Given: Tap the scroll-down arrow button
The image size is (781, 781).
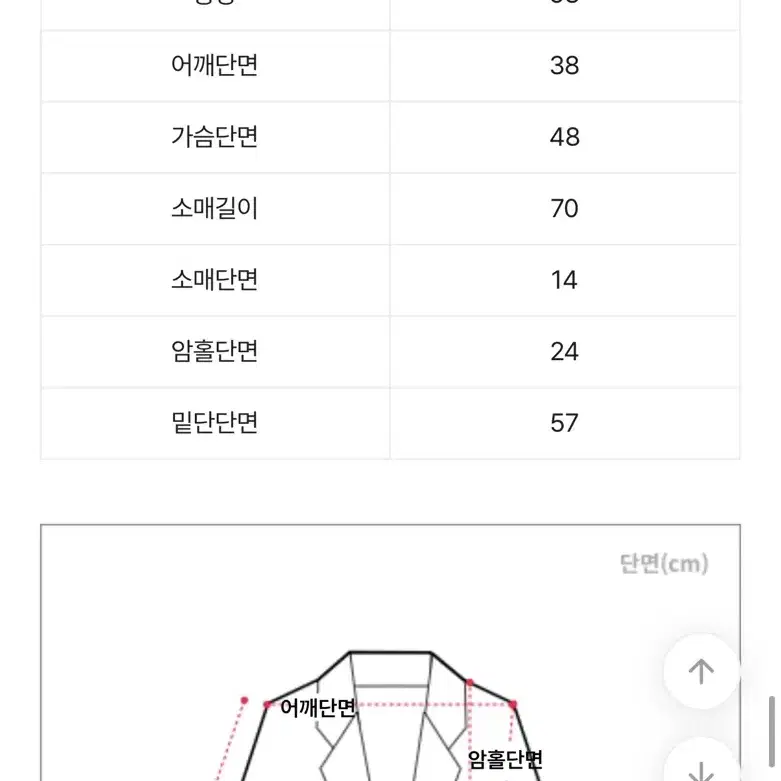Looking at the screenshot, I should coord(701,762).
